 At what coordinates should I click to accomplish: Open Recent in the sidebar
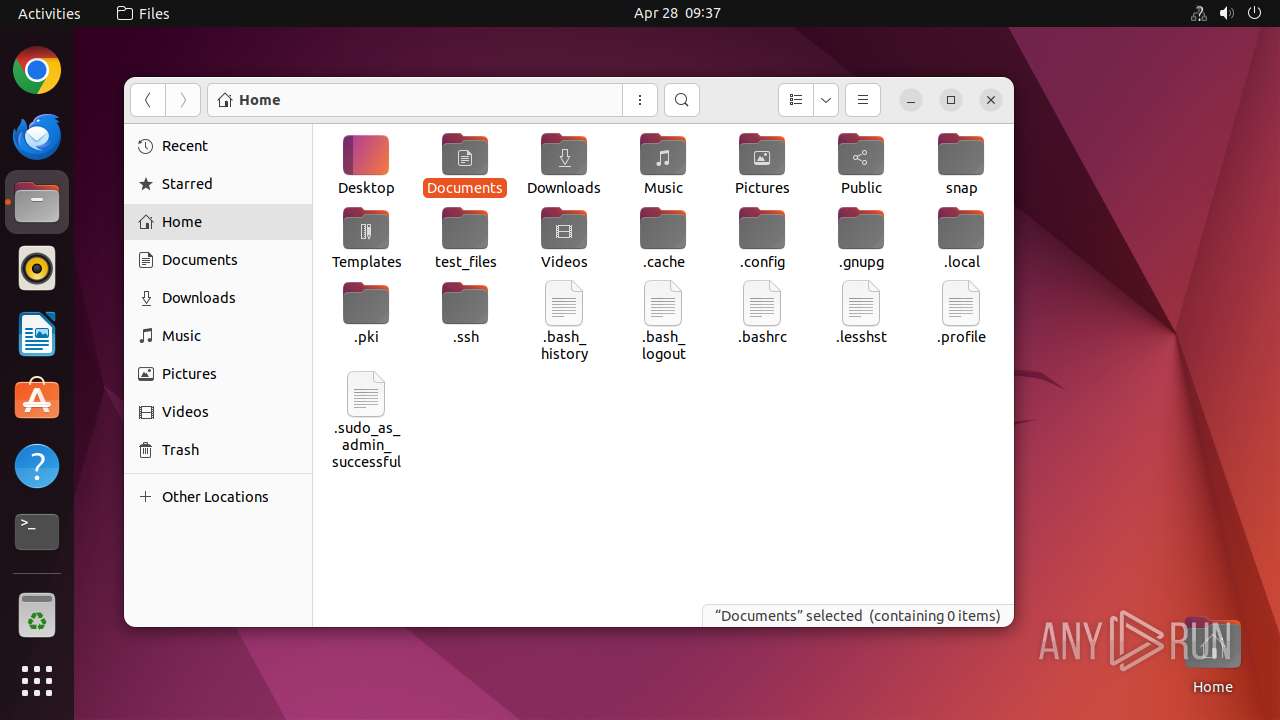coord(218,146)
